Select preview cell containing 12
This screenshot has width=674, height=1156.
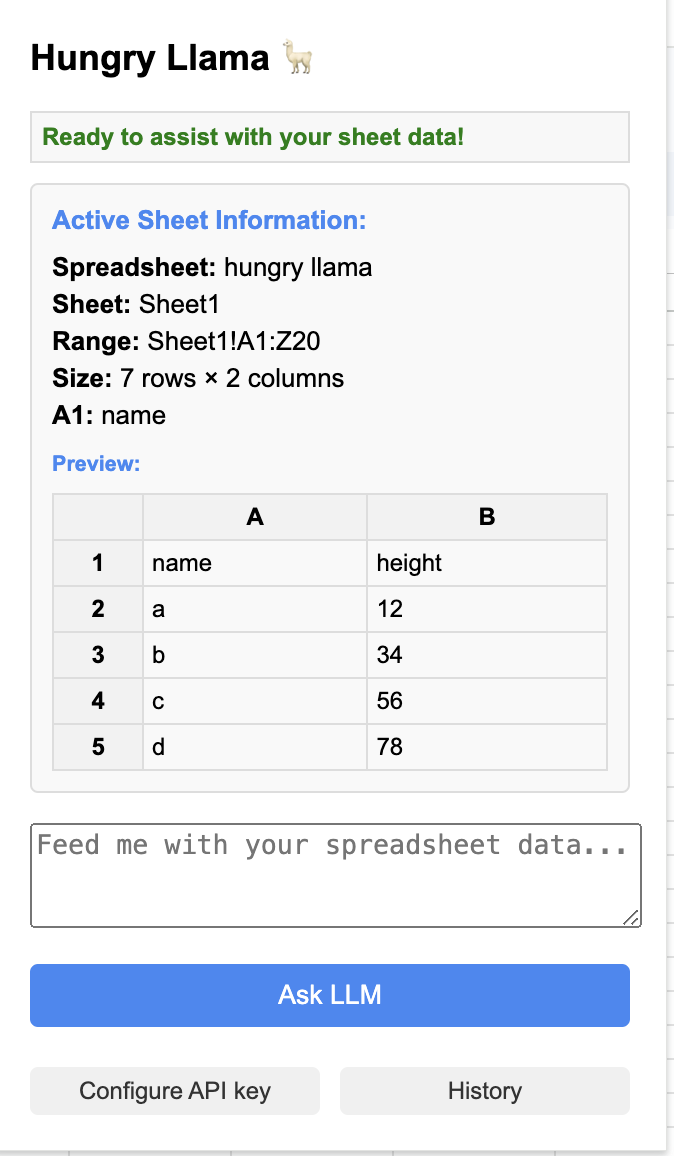[487, 609]
